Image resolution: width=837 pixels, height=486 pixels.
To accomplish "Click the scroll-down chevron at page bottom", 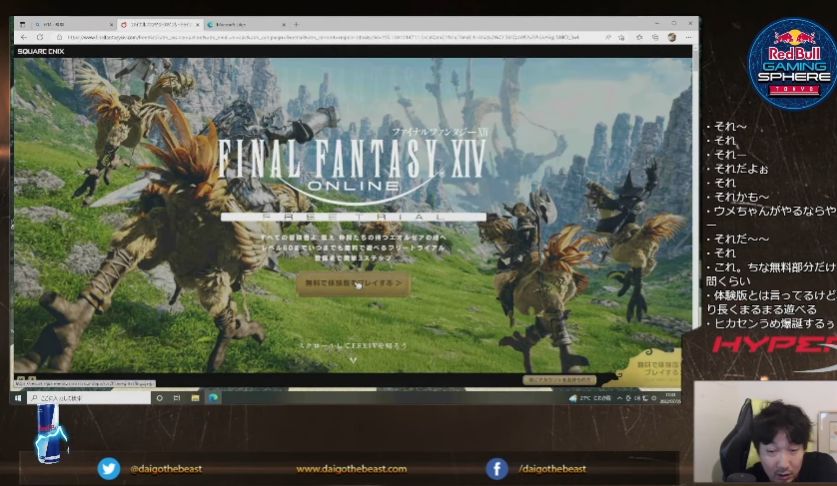I will coord(353,360).
